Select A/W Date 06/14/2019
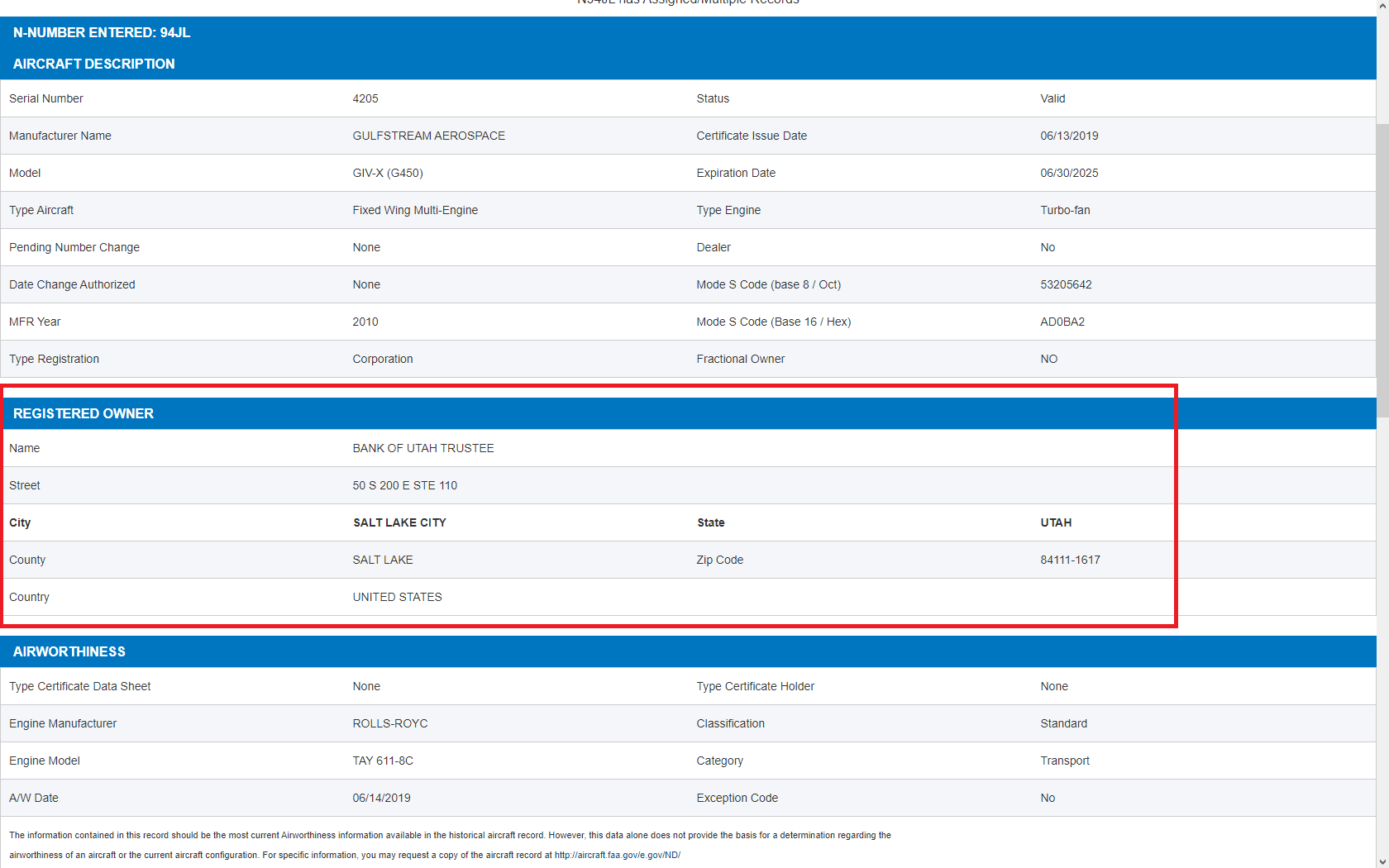This screenshot has width=1389, height=868. pyautogui.click(x=381, y=798)
